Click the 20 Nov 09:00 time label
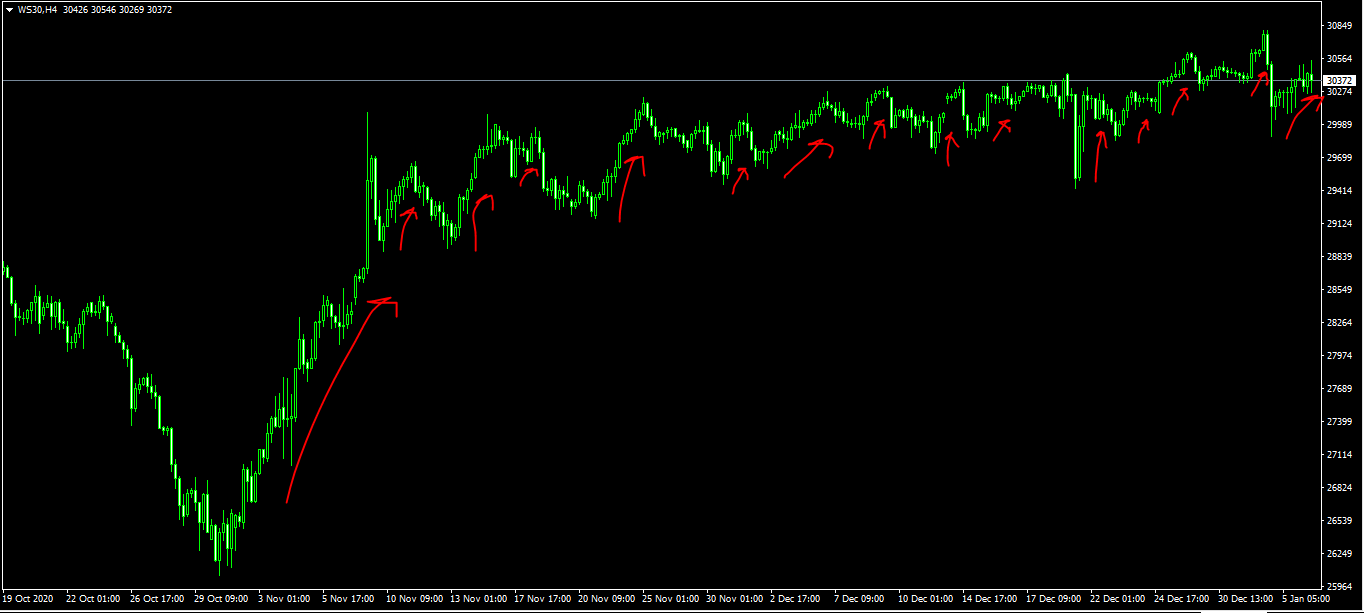 (607, 599)
